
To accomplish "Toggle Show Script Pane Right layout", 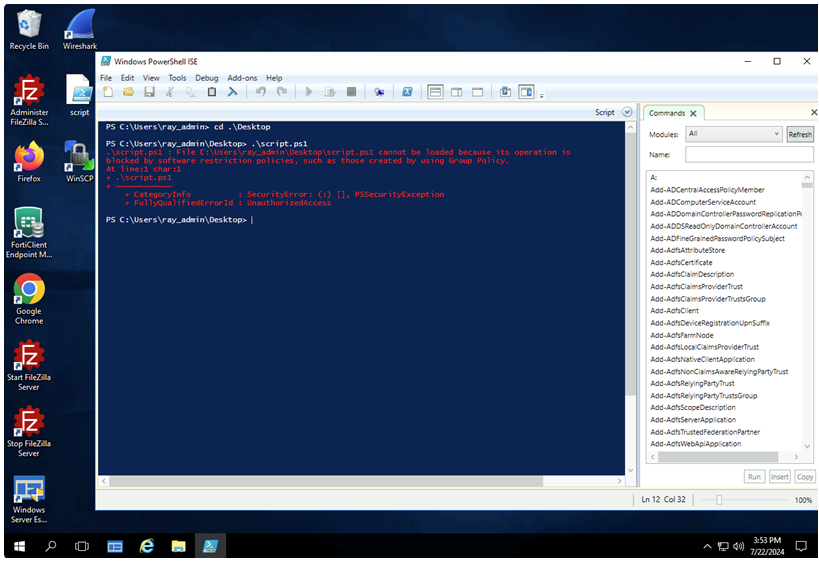I will [456, 92].
